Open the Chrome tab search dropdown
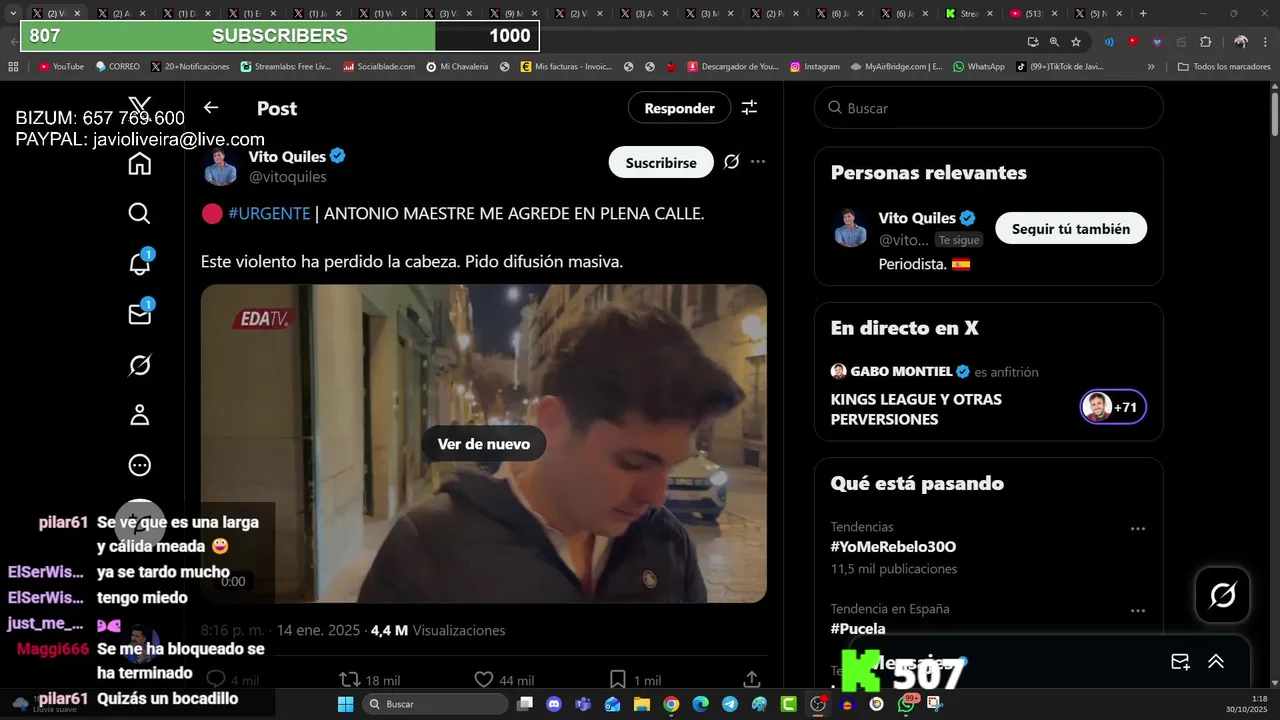The height and width of the screenshot is (720, 1280). tap(13, 14)
